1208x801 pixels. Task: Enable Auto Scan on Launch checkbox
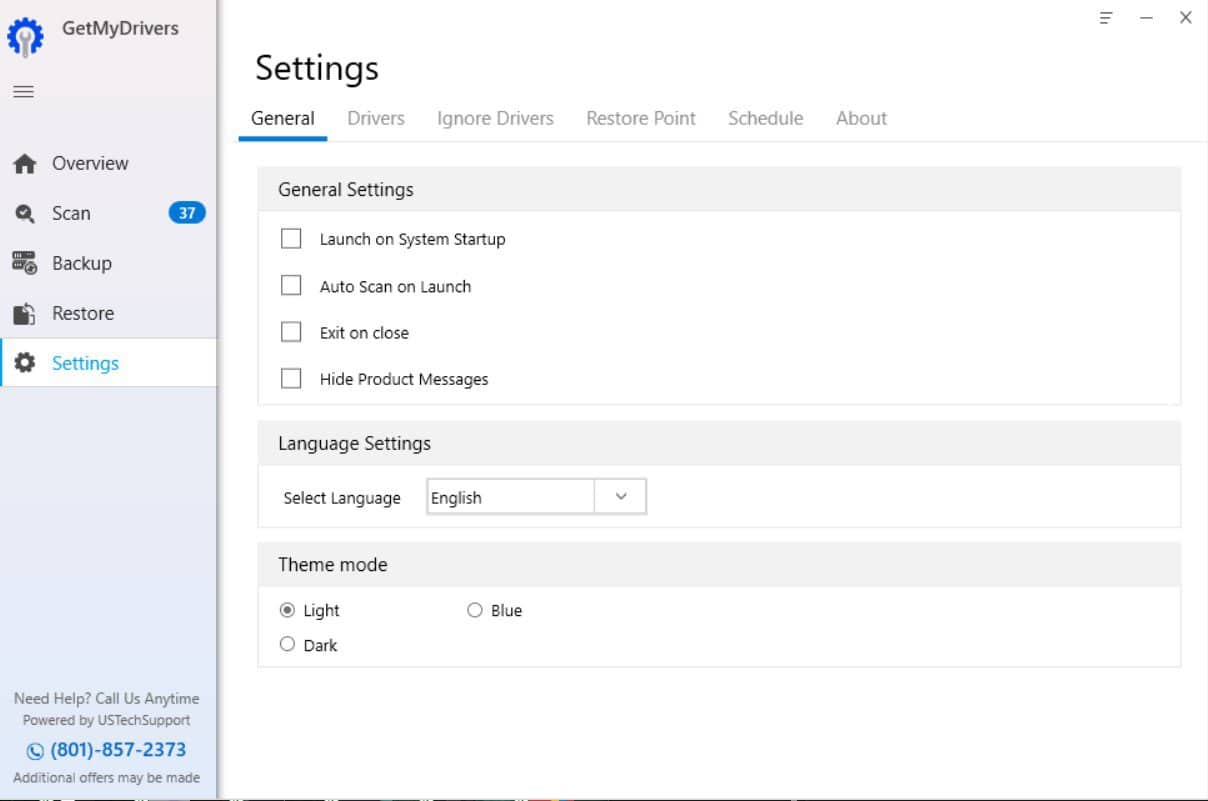click(291, 286)
